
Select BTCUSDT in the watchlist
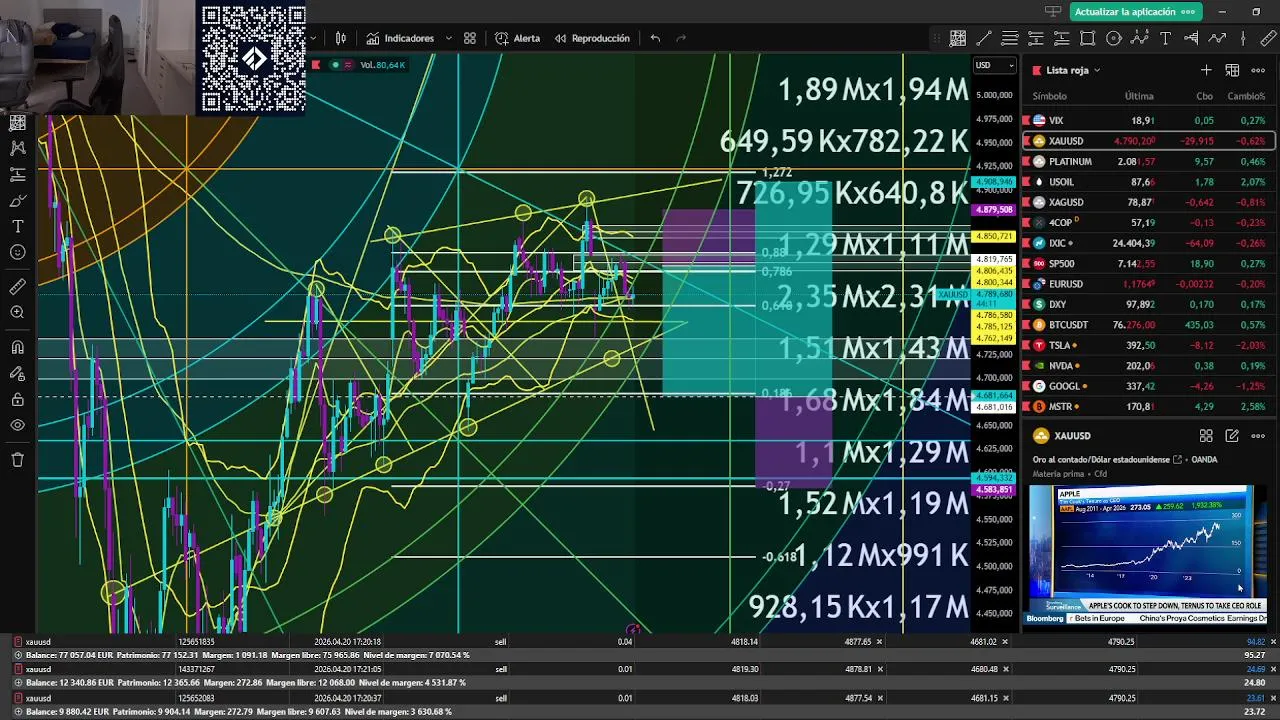[x=1148, y=325]
